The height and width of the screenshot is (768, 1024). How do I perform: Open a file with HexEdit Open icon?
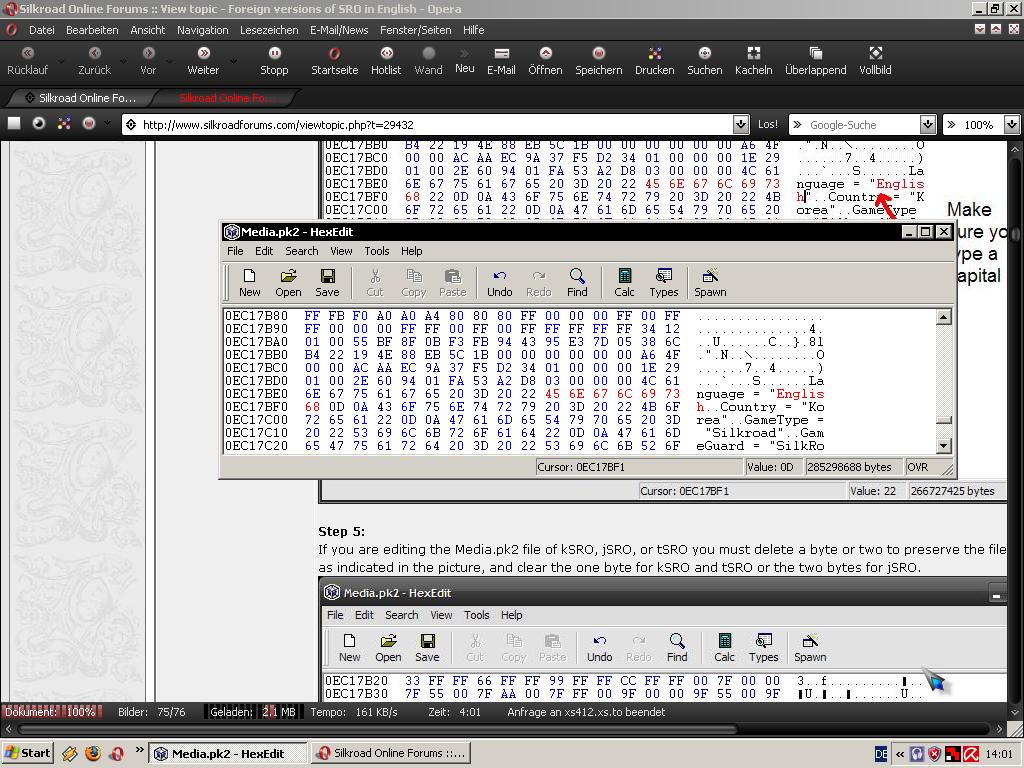(288, 282)
